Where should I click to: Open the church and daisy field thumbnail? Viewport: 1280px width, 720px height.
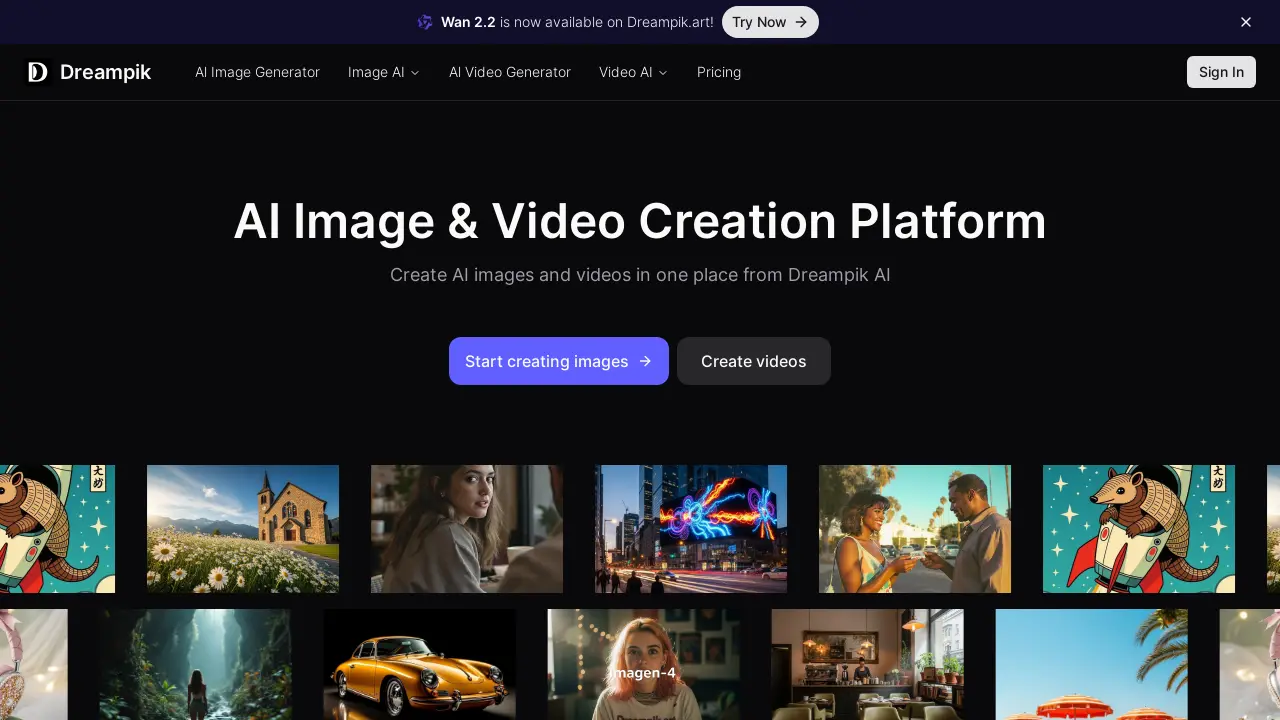coord(243,529)
